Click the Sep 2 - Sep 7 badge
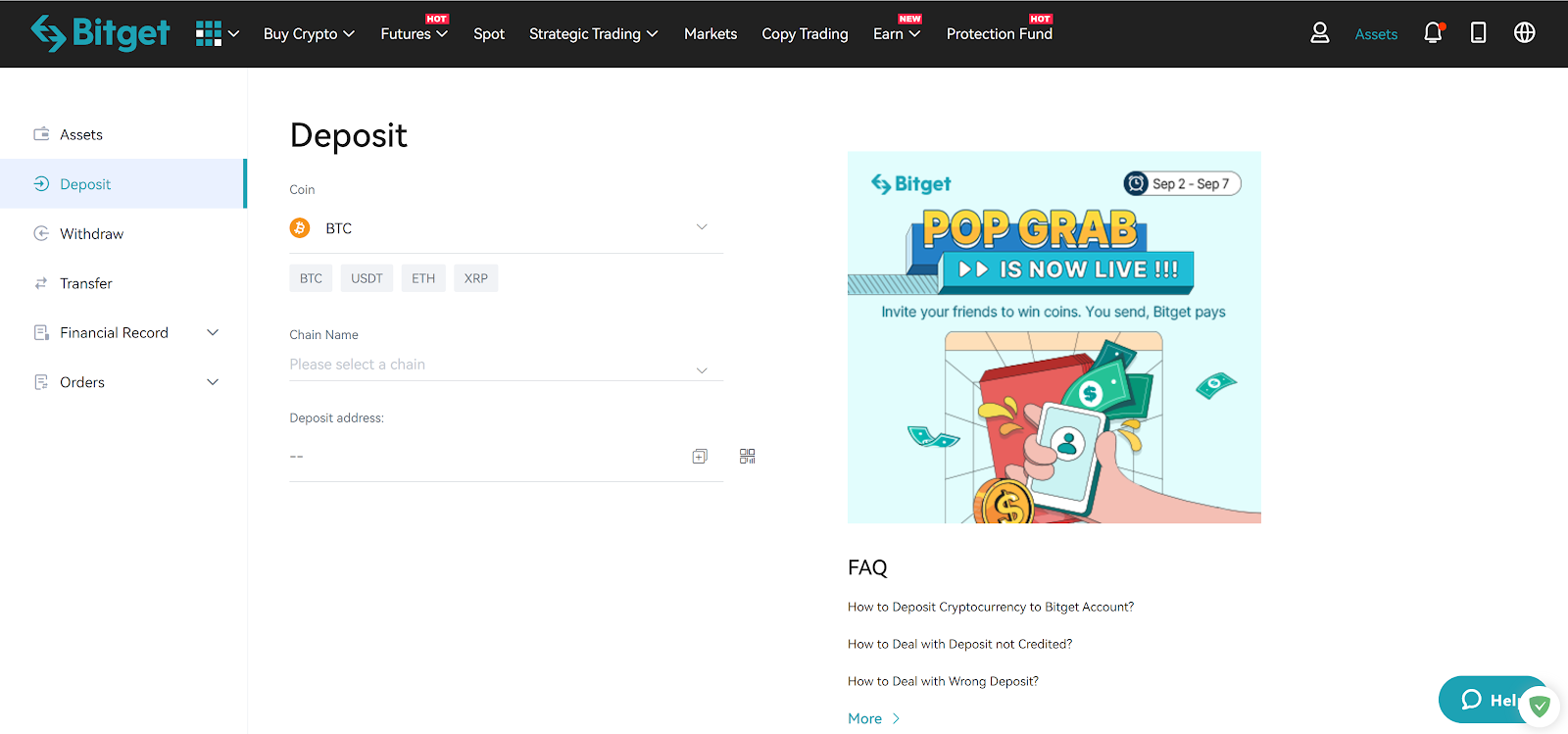 pyautogui.click(x=1182, y=183)
